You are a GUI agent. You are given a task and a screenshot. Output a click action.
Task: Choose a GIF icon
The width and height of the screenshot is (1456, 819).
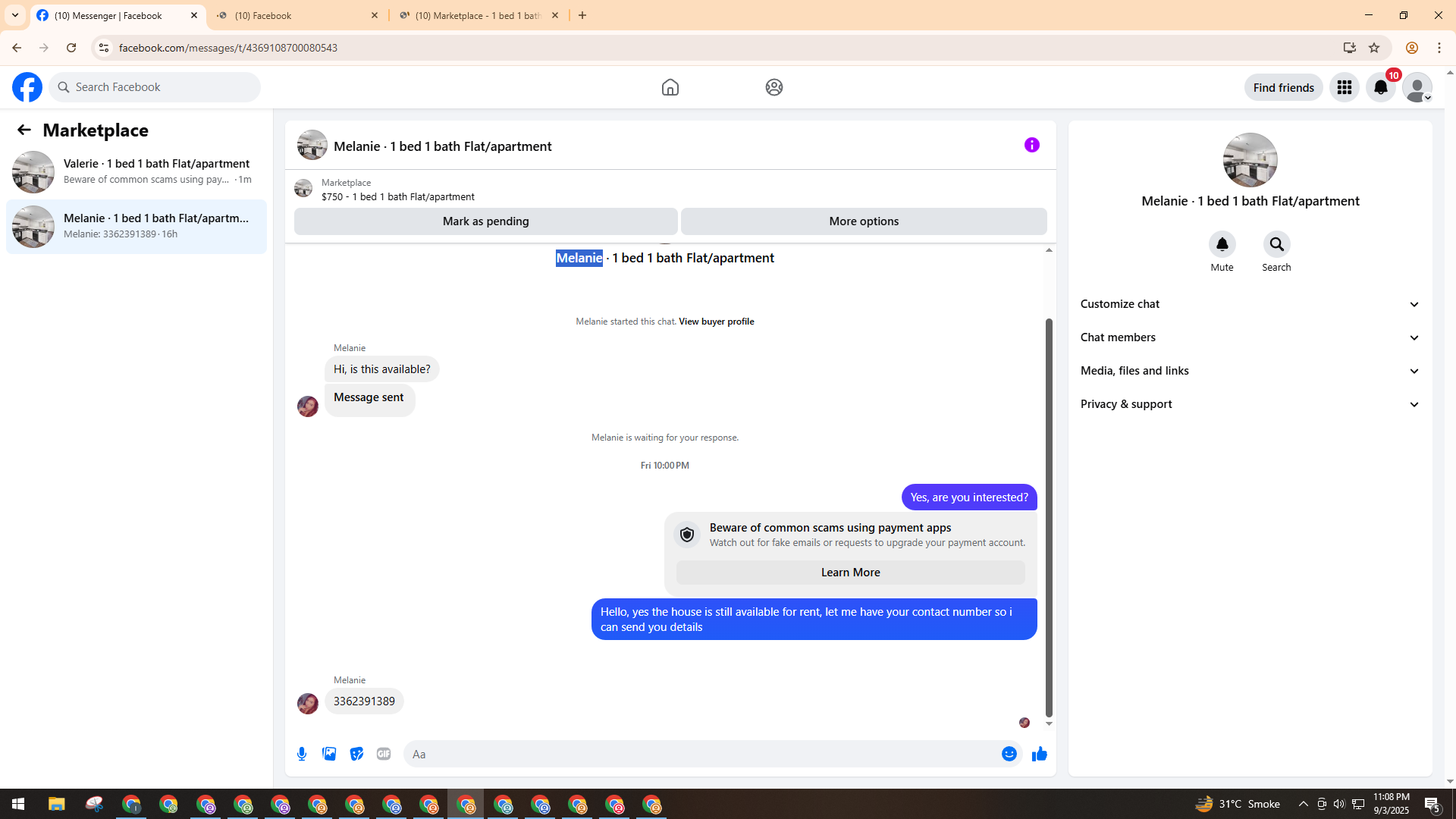coord(384,754)
